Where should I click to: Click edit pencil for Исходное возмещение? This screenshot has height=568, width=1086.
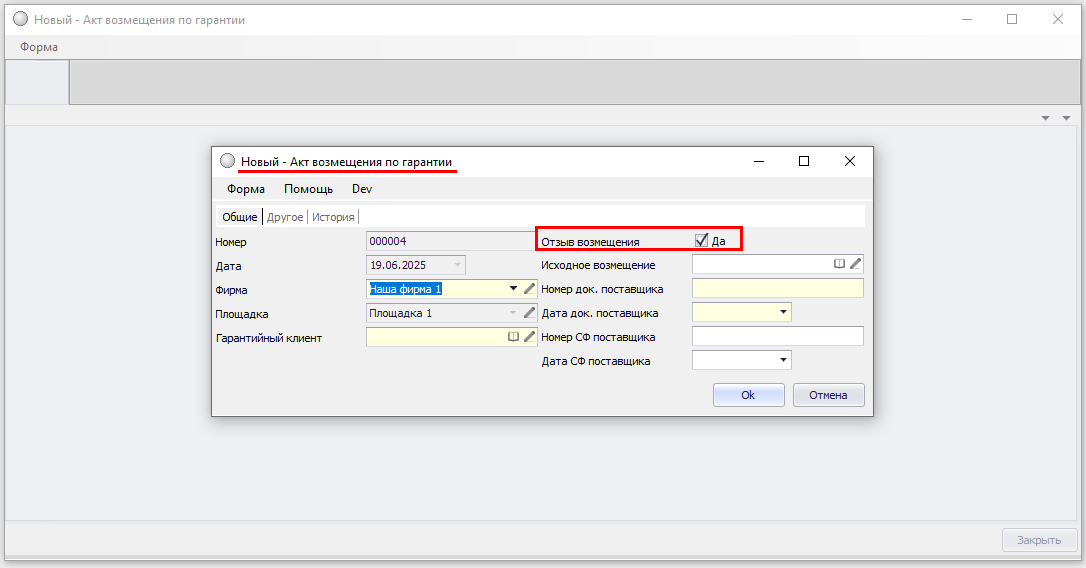(856, 264)
